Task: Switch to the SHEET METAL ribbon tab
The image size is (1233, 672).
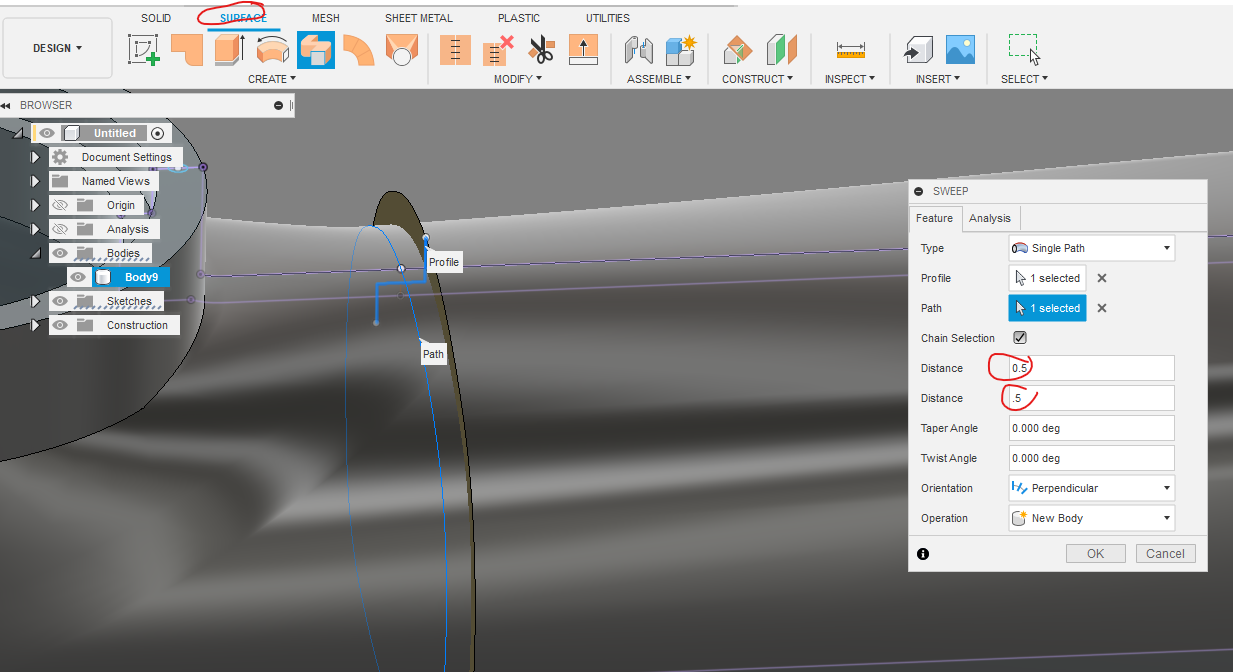Action: click(x=418, y=17)
